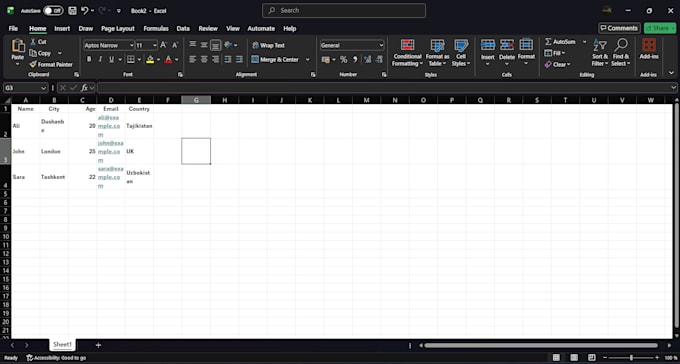Click the AutoSum sigma icon

pyautogui.click(x=548, y=42)
